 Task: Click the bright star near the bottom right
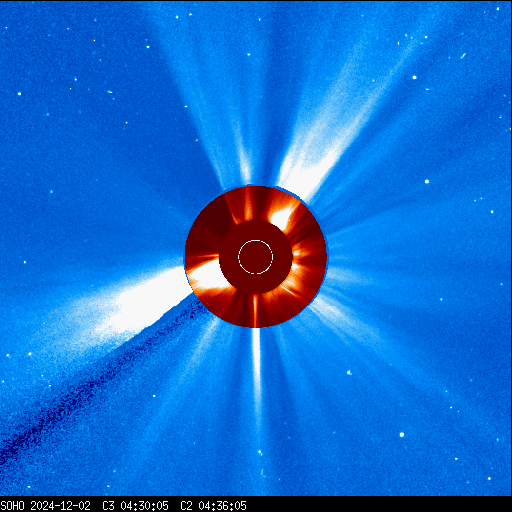pyautogui.click(x=402, y=435)
